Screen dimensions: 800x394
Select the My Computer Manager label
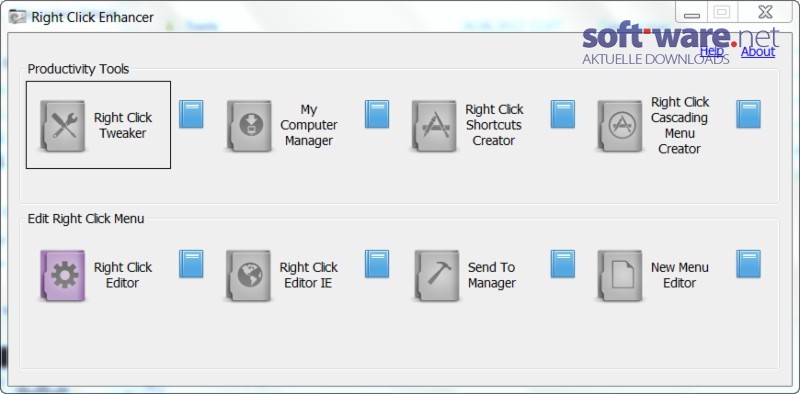point(309,126)
